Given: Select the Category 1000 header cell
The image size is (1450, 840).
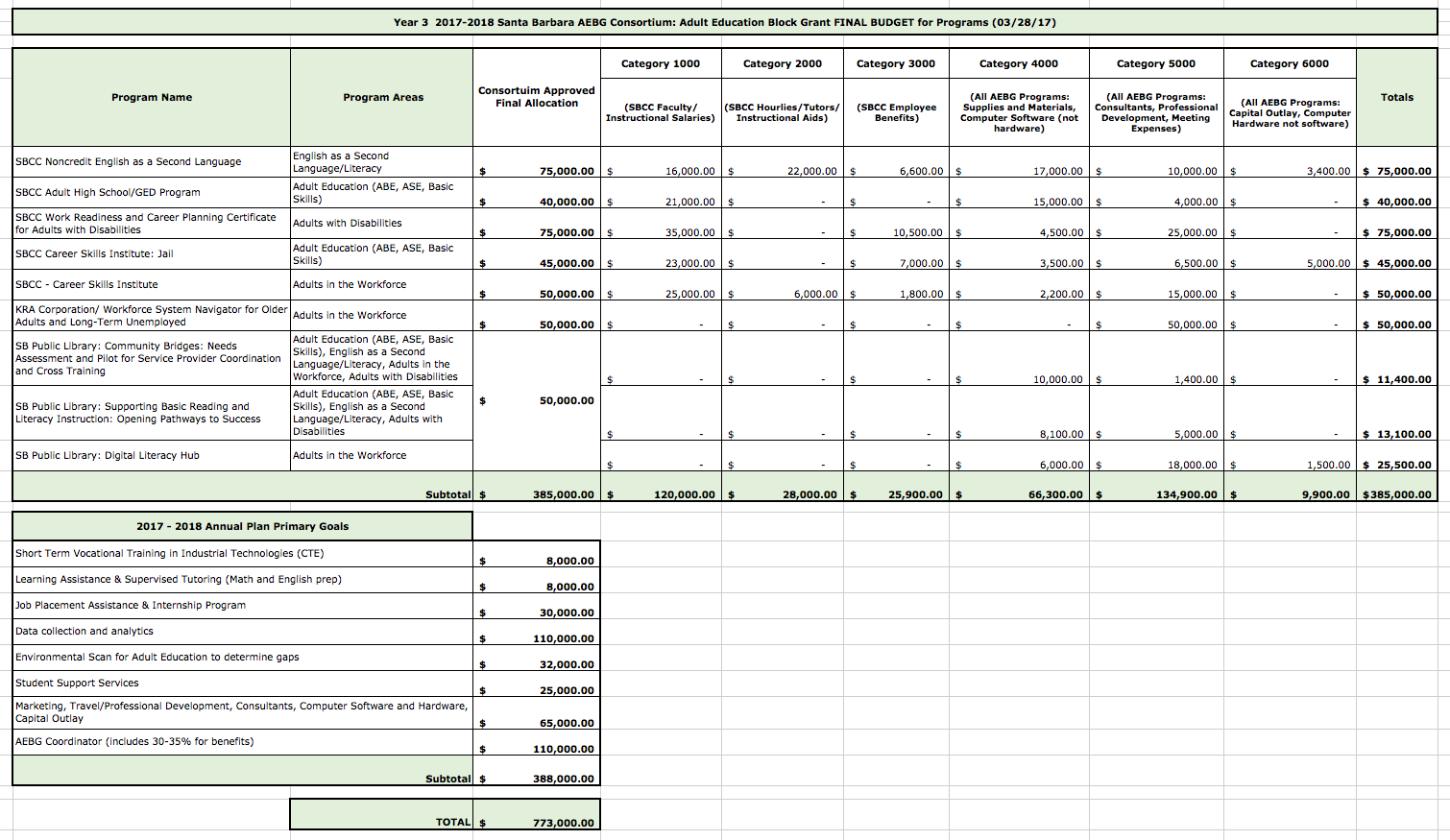Looking at the screenshot, I should tap(661, 63).
